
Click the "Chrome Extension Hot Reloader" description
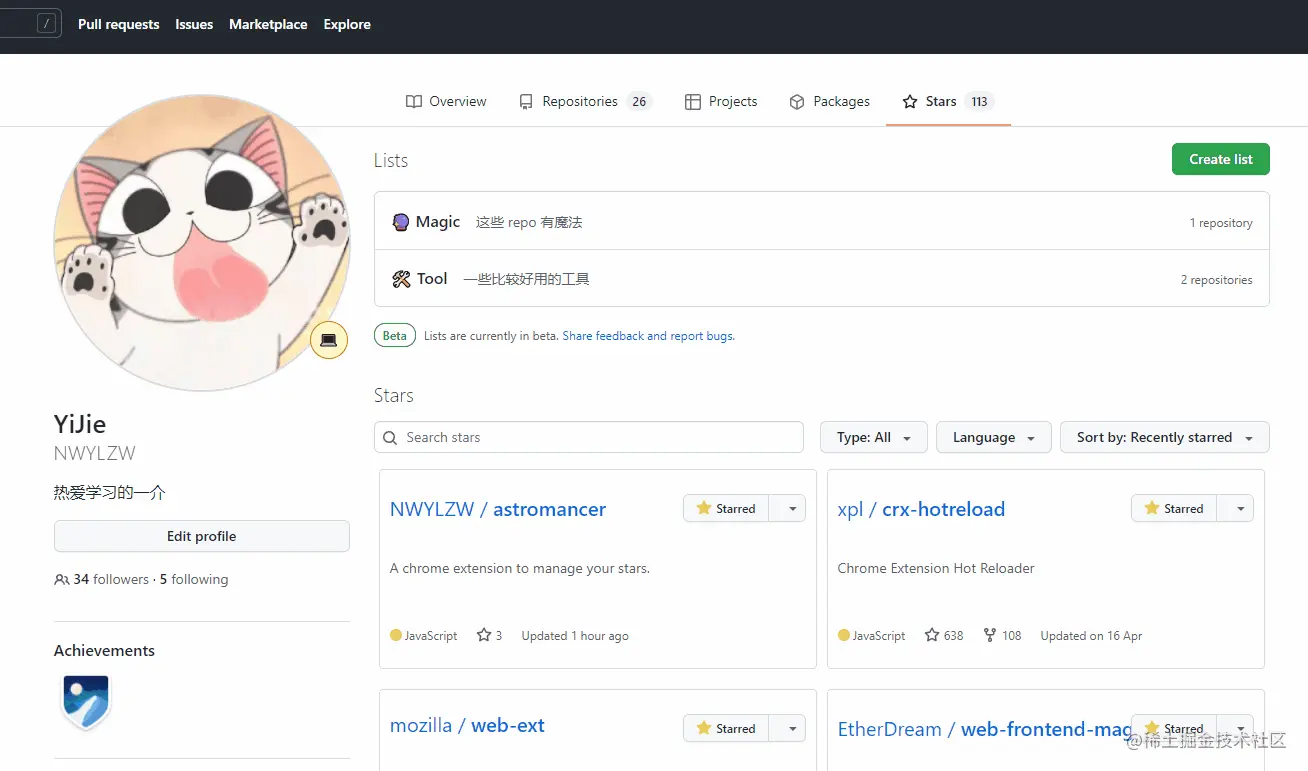pyautogui.click(x=936, y=568)
